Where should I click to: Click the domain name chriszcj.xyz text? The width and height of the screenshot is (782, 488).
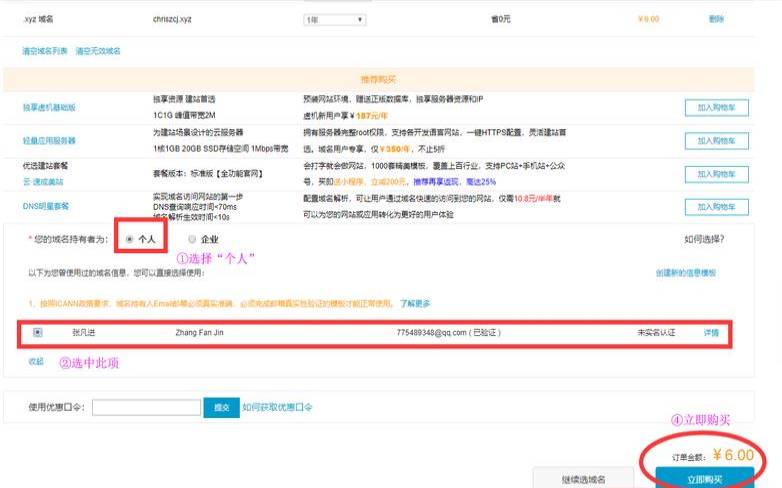pos(172,19)
